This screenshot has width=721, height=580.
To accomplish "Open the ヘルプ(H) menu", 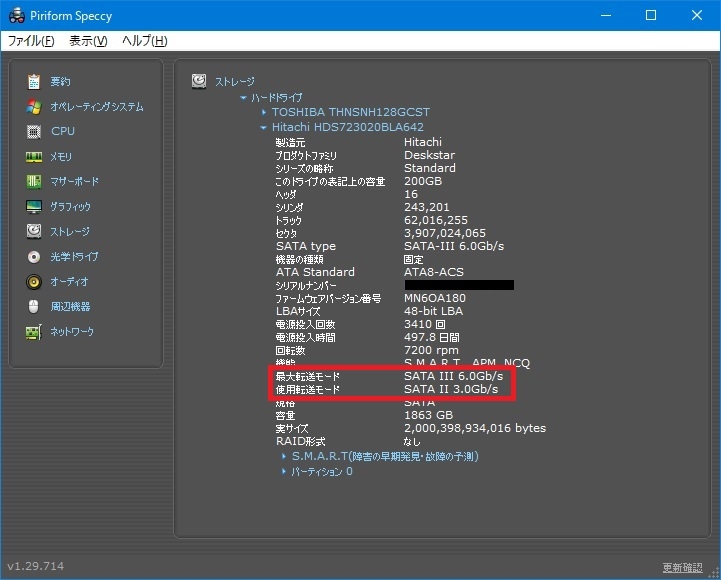I will [144, 41].
